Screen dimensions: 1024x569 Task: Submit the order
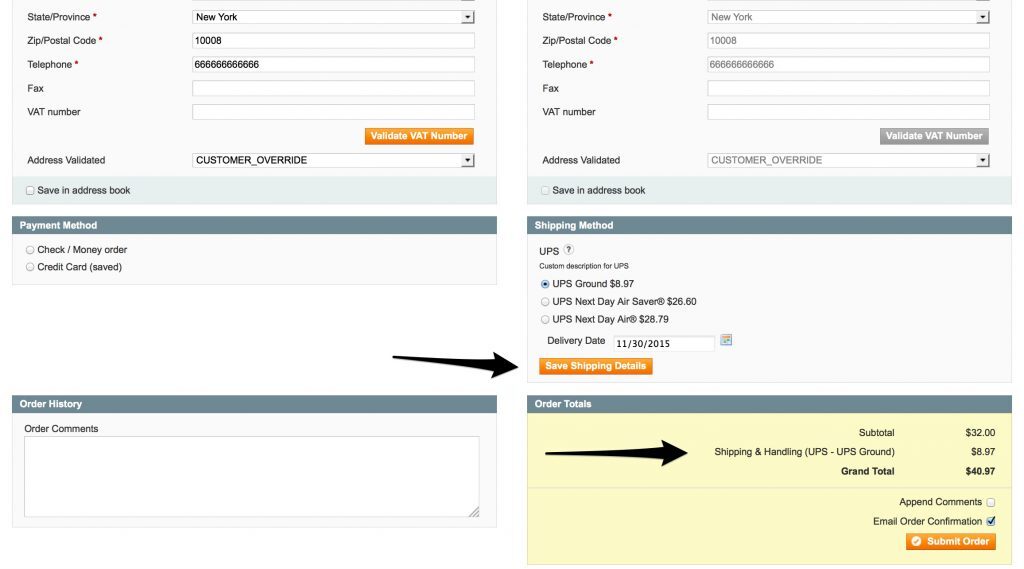pos(950,541)
